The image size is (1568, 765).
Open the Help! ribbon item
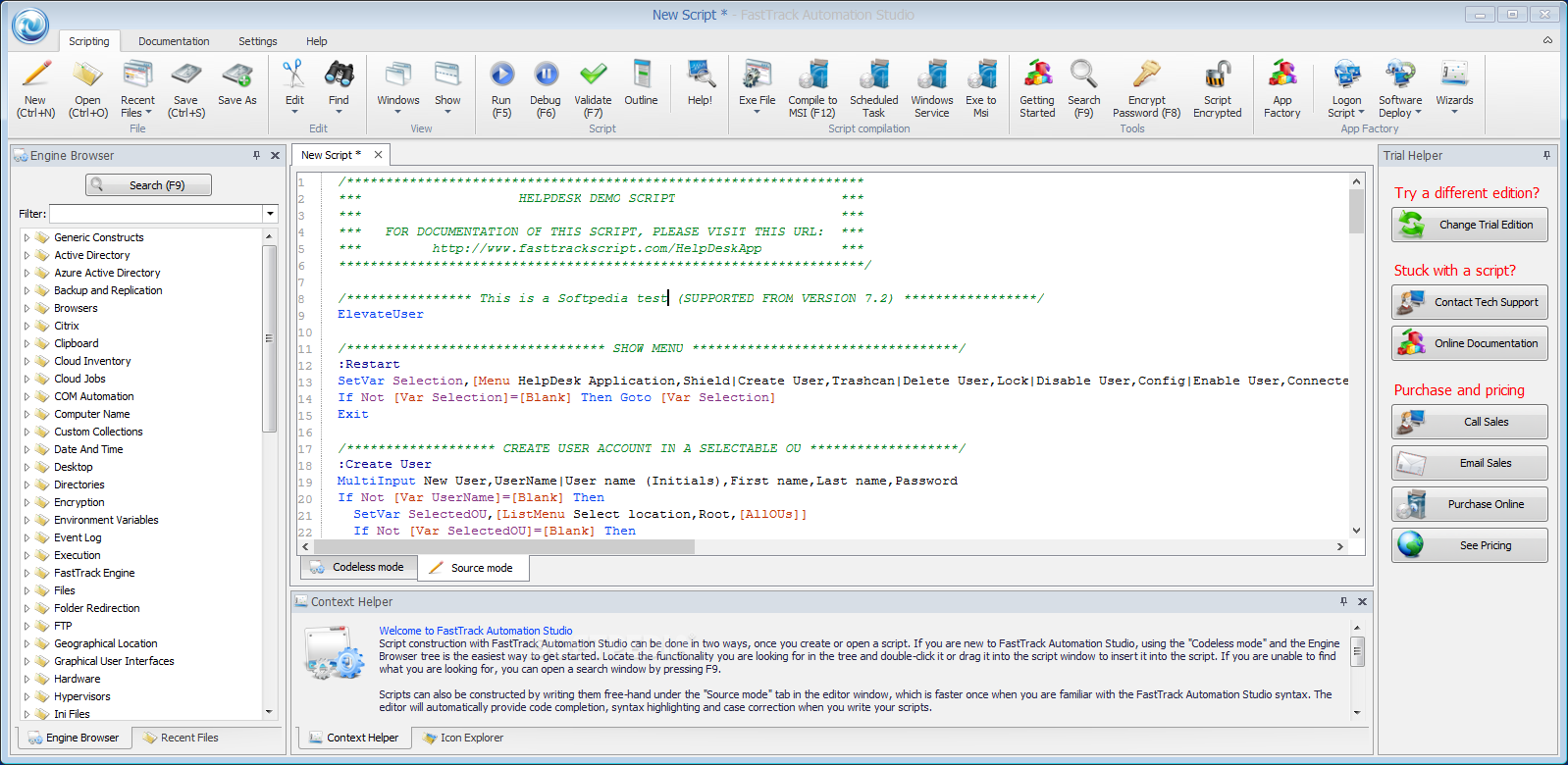click(701, 82)
